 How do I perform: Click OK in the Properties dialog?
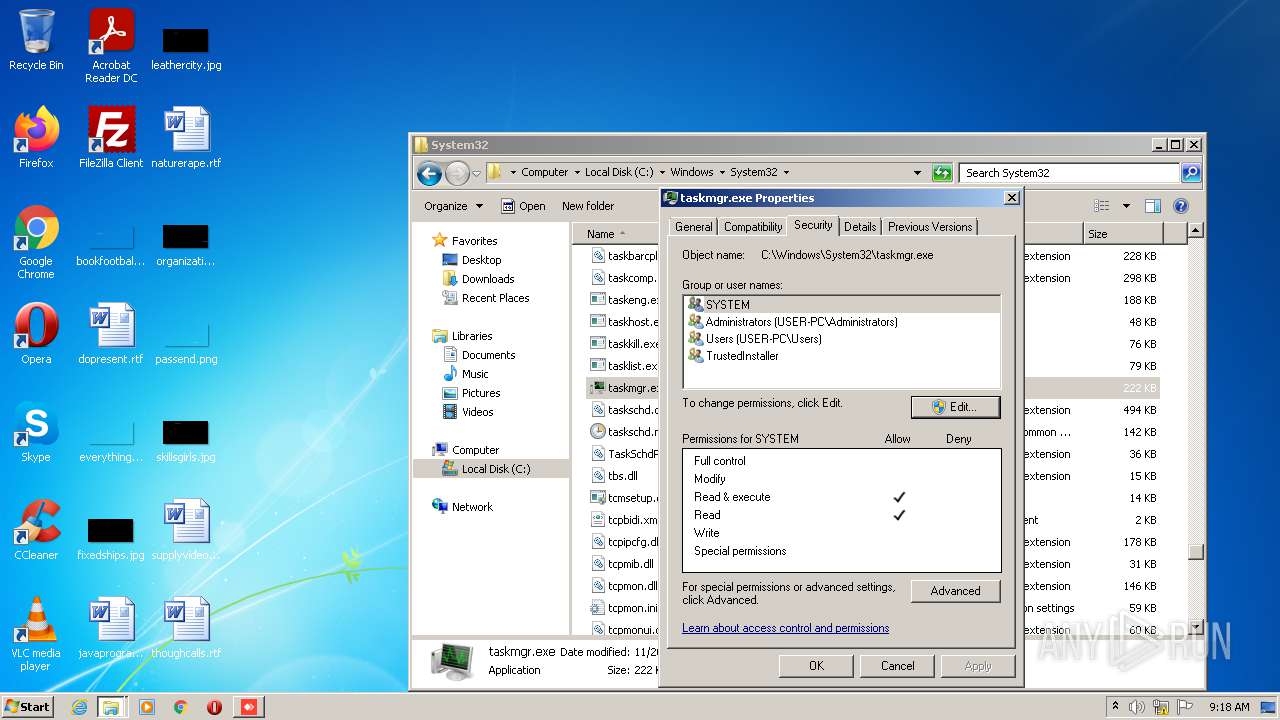point(816,666)
